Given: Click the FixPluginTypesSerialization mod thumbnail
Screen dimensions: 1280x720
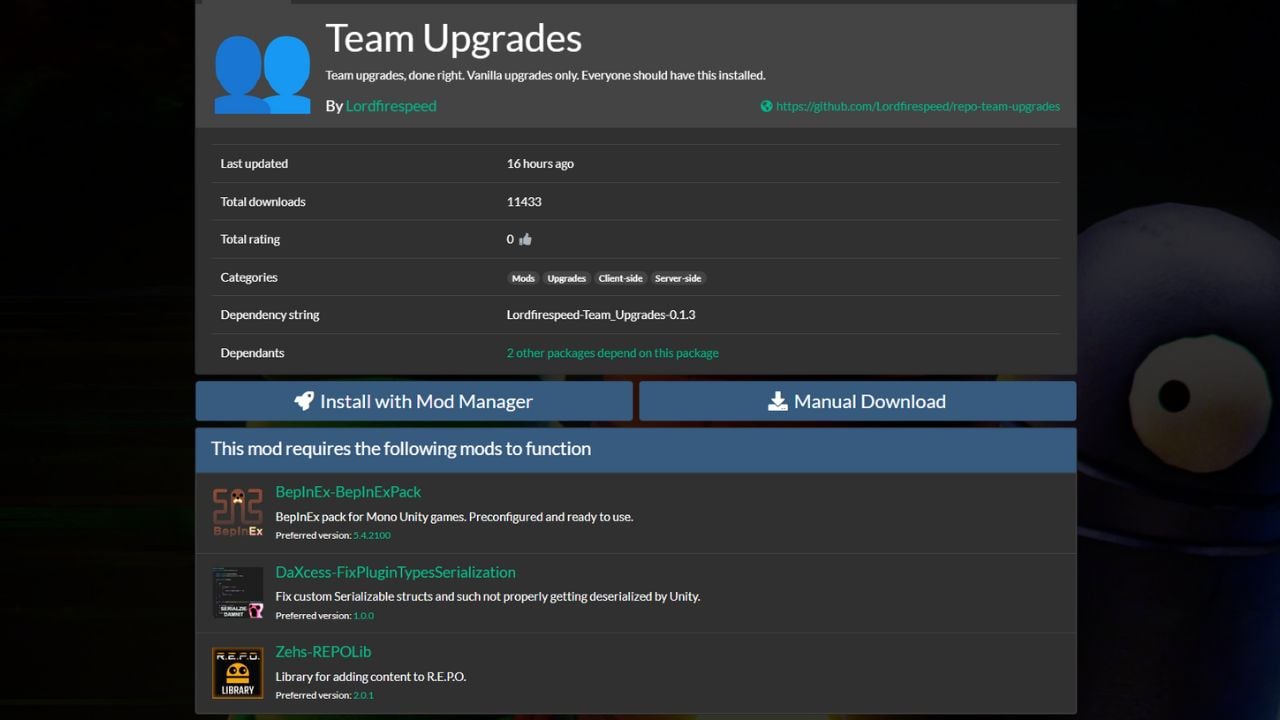Looking at the screenshot, I should coord(238,593).
